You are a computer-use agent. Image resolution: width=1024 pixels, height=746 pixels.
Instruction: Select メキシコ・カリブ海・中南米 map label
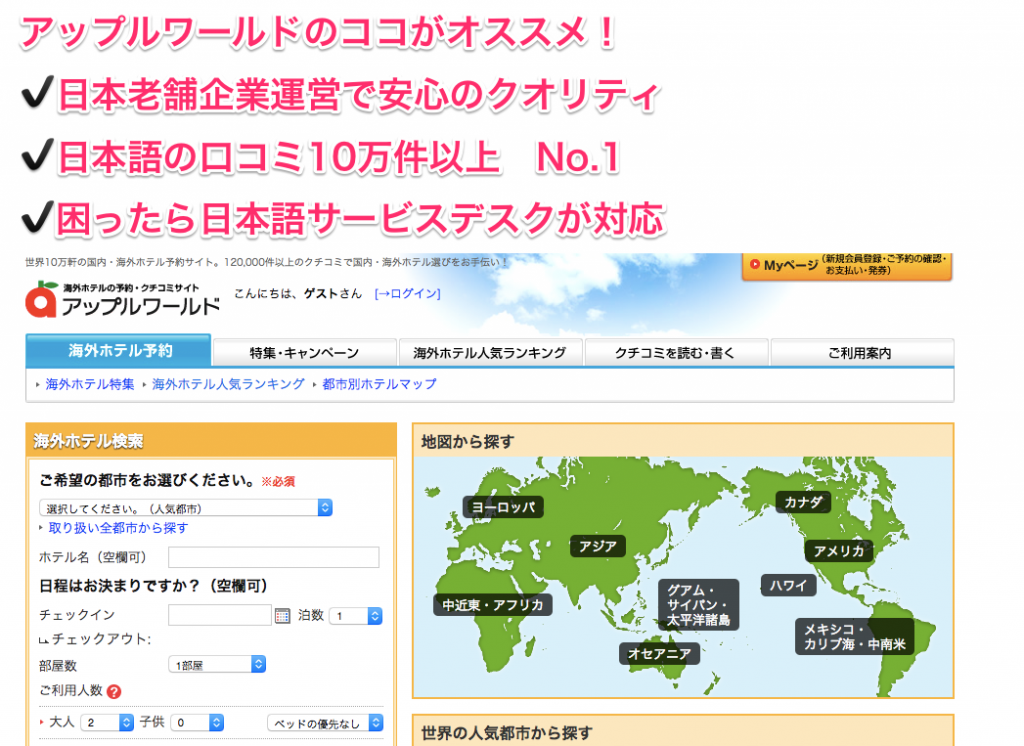[x=855, y=637]
